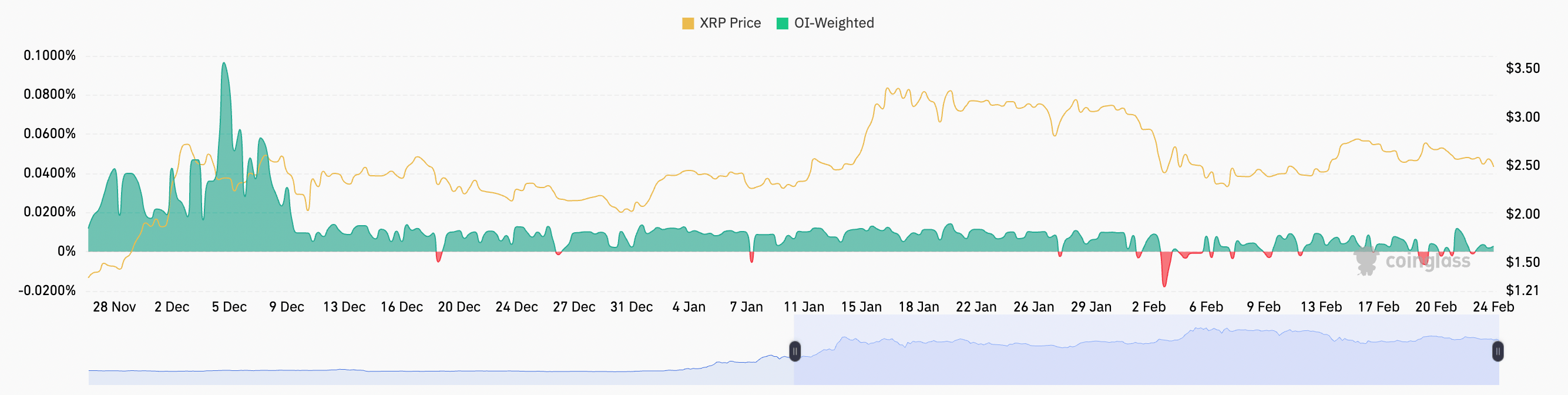Click the red negative dip near 20 Dec

coord(438,259)
